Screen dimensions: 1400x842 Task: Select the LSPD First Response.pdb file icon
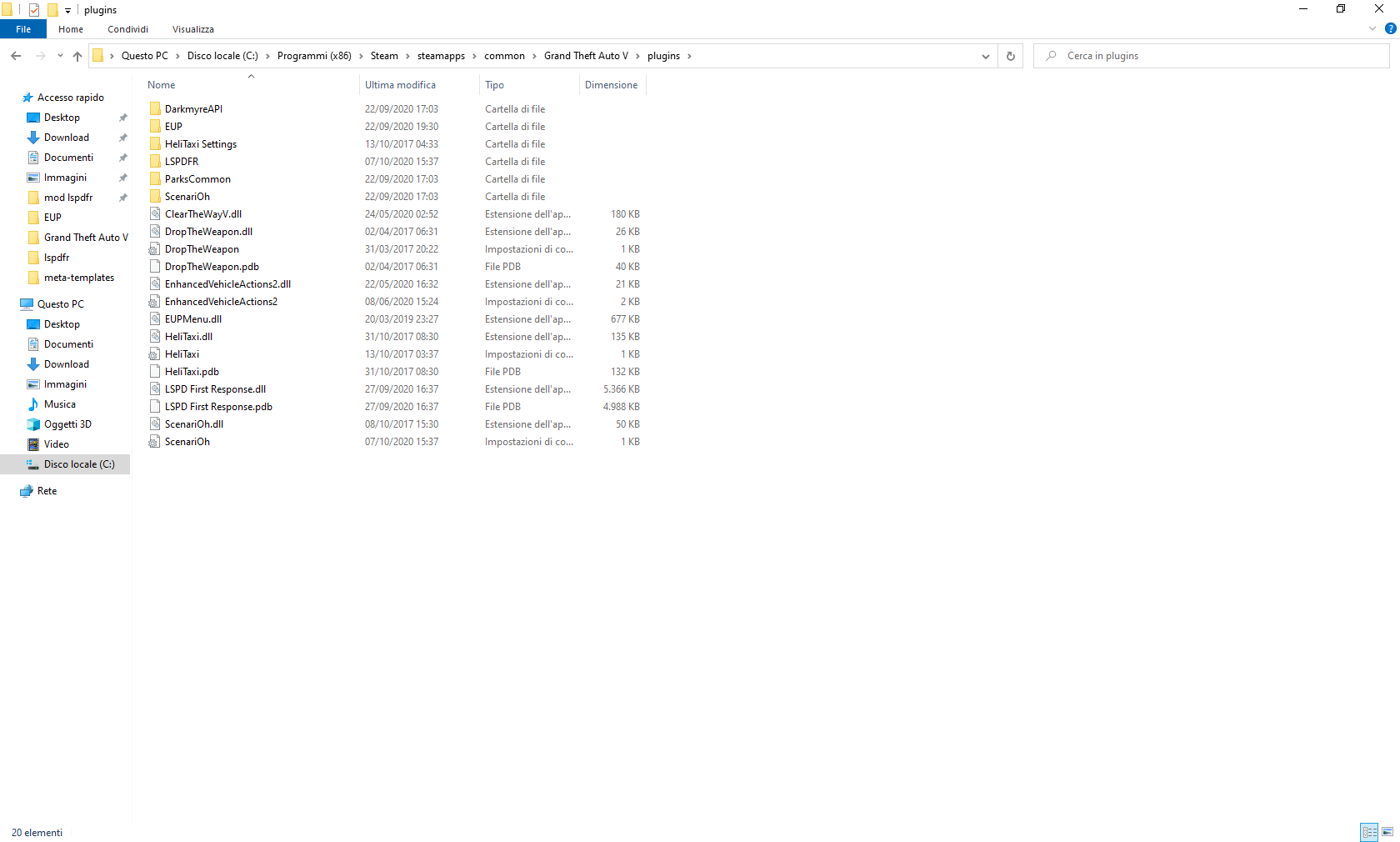point(155,407)
